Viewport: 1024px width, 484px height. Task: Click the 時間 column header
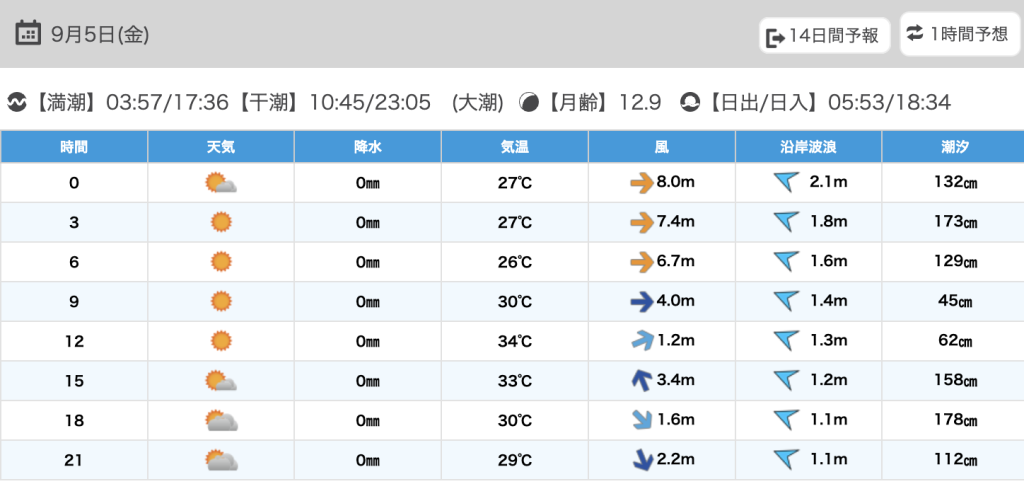point(74,147)
